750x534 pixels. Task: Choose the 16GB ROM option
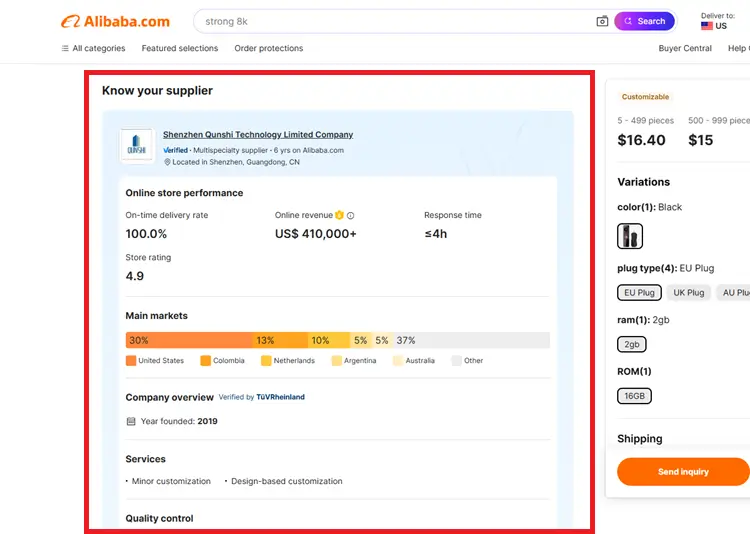point(634,396)
